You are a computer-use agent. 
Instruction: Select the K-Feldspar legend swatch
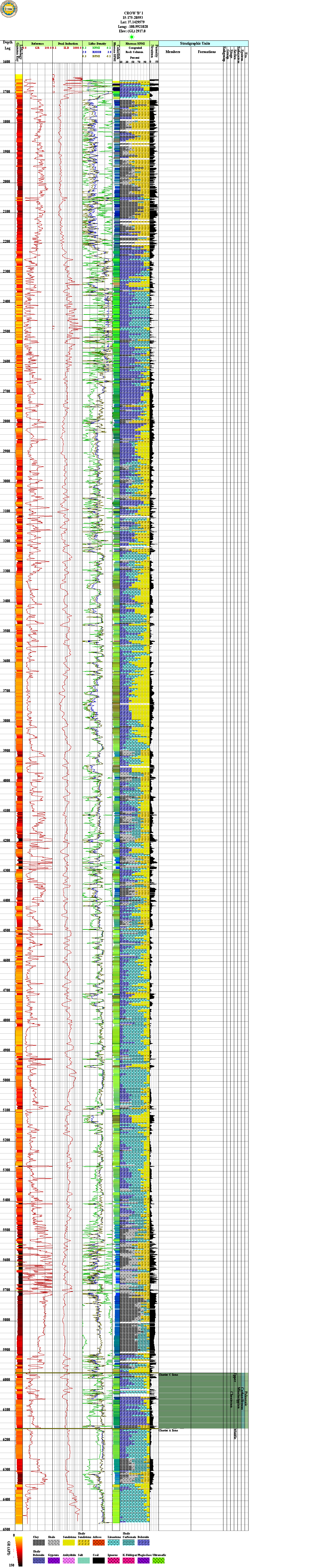pyautogui.click(x=128, y=1560)
